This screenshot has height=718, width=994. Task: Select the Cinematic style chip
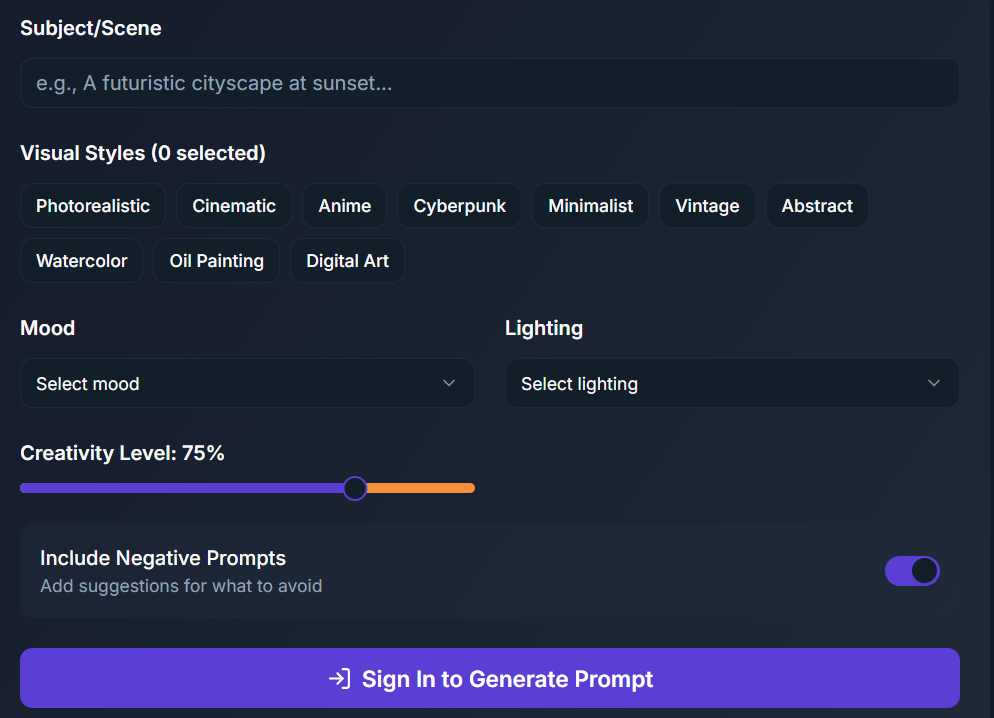coord(233,205)
